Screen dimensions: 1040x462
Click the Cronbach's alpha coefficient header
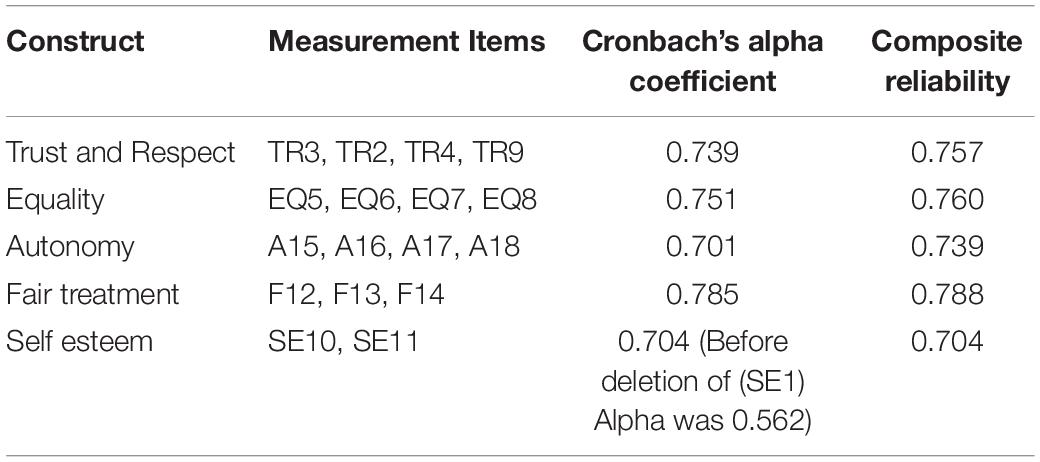(703, 61)
